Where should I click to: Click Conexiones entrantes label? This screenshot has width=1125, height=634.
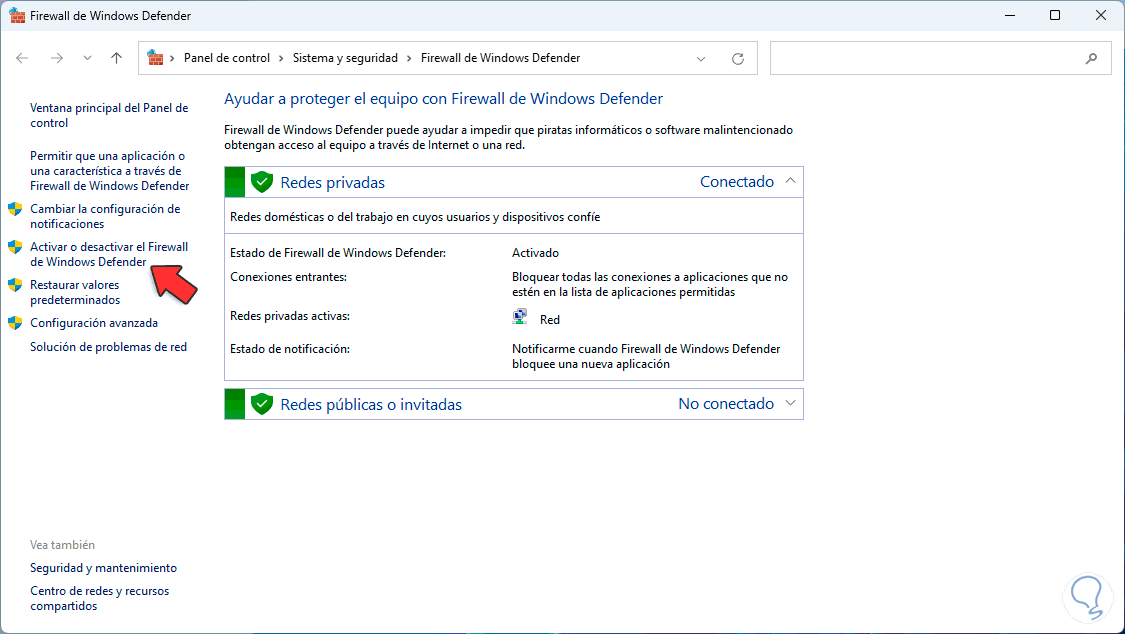[288, 277]
